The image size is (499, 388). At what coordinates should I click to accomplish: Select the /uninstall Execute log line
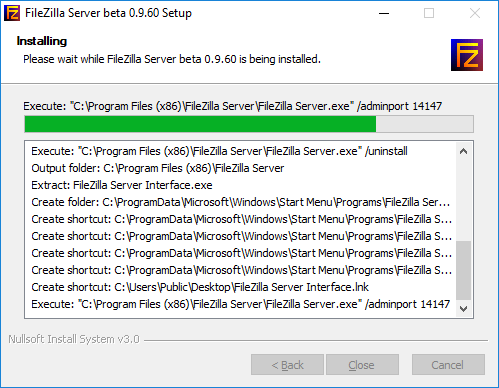pyautogui.click(x=219, y=151)
